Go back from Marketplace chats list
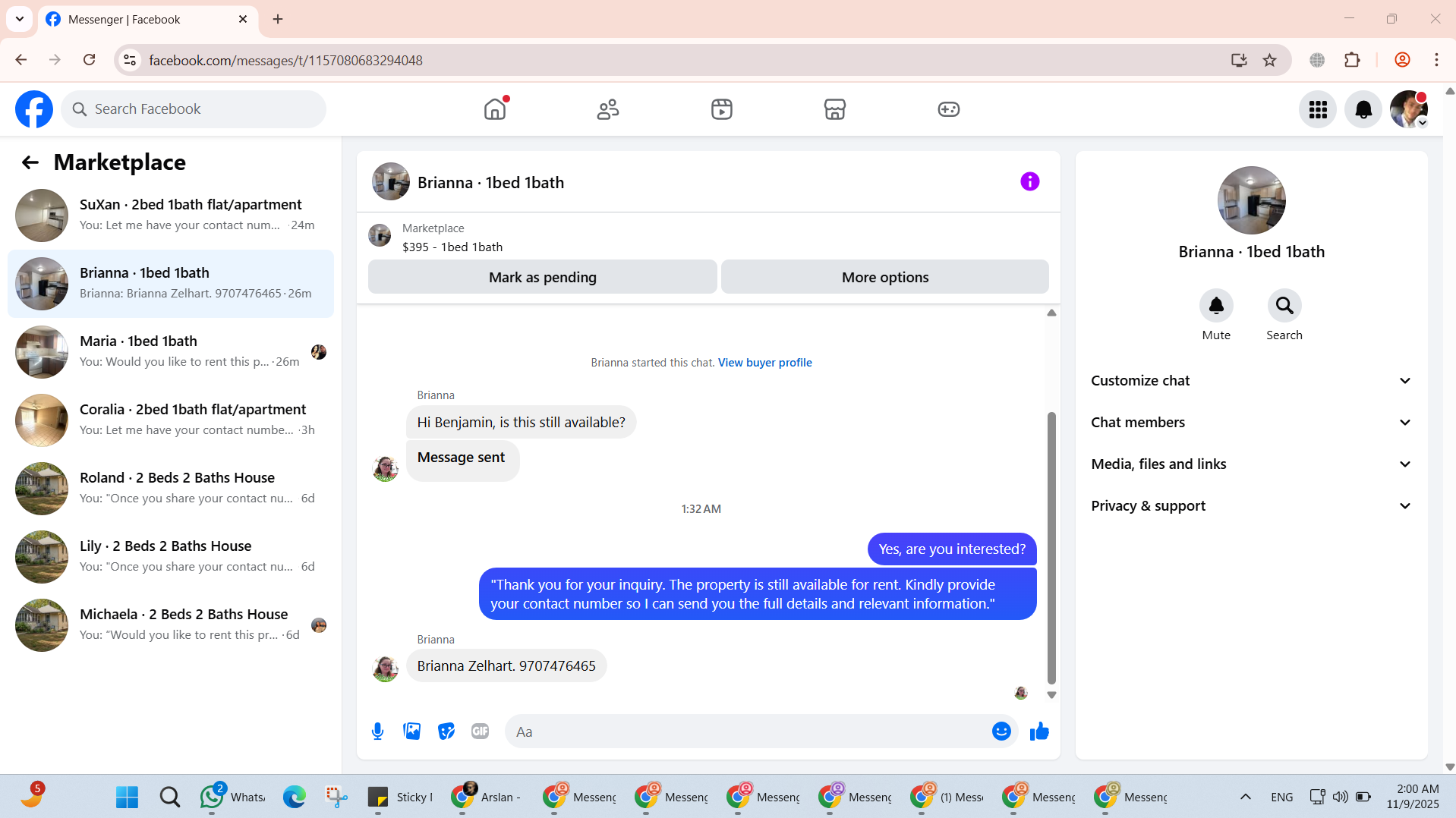This screenshot has height=818, width=1456. (x=30, y=162)
